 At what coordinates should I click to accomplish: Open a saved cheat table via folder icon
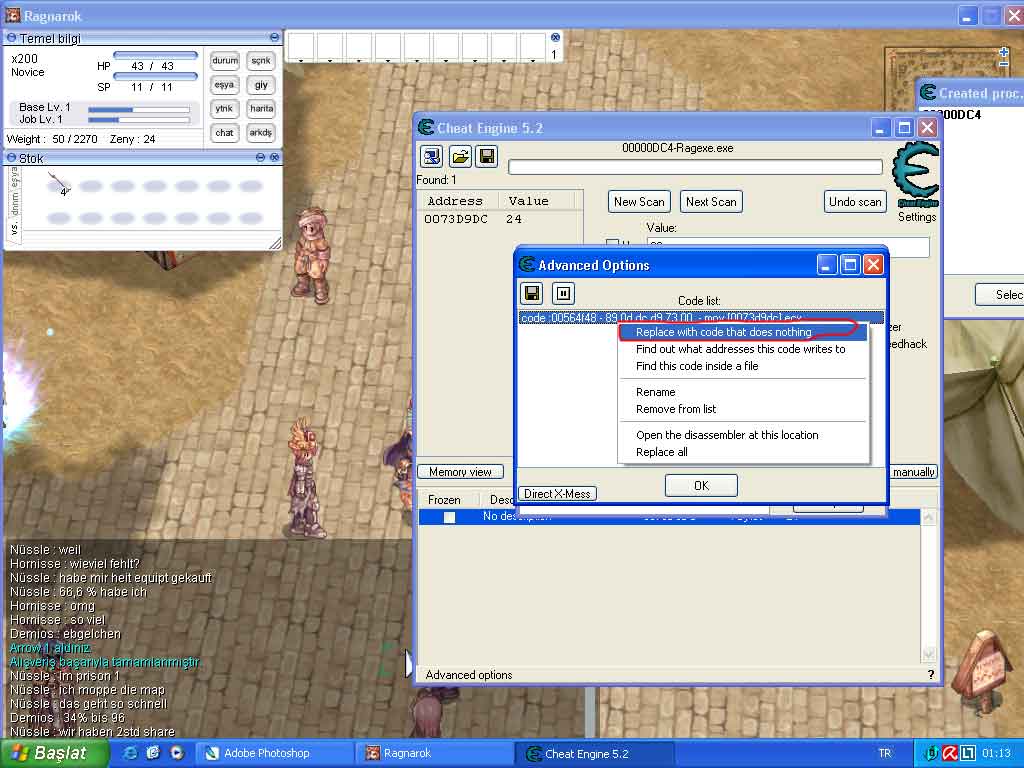[x=460, y=156]
